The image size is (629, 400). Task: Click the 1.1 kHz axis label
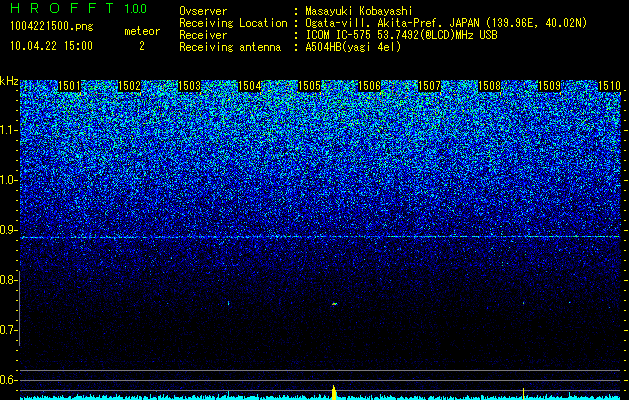click(8, 130)
